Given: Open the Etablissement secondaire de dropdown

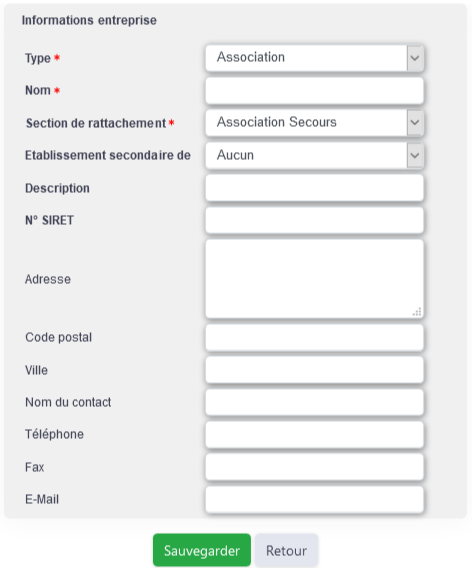Looking at the screenshot, I should coord(314,155).
